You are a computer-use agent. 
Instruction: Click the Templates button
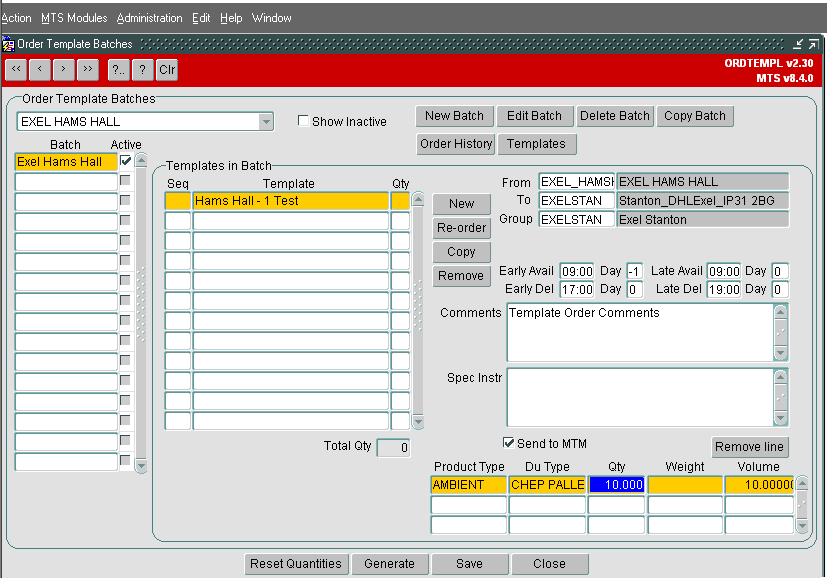coord(537,144)
